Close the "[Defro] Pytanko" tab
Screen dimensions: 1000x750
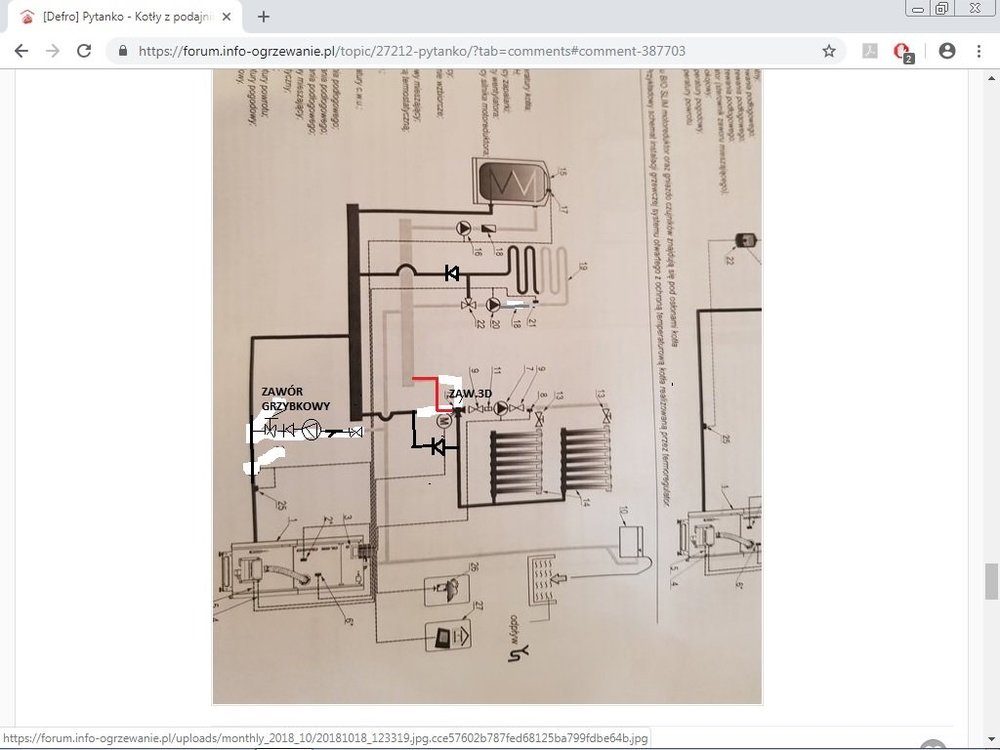229,17
